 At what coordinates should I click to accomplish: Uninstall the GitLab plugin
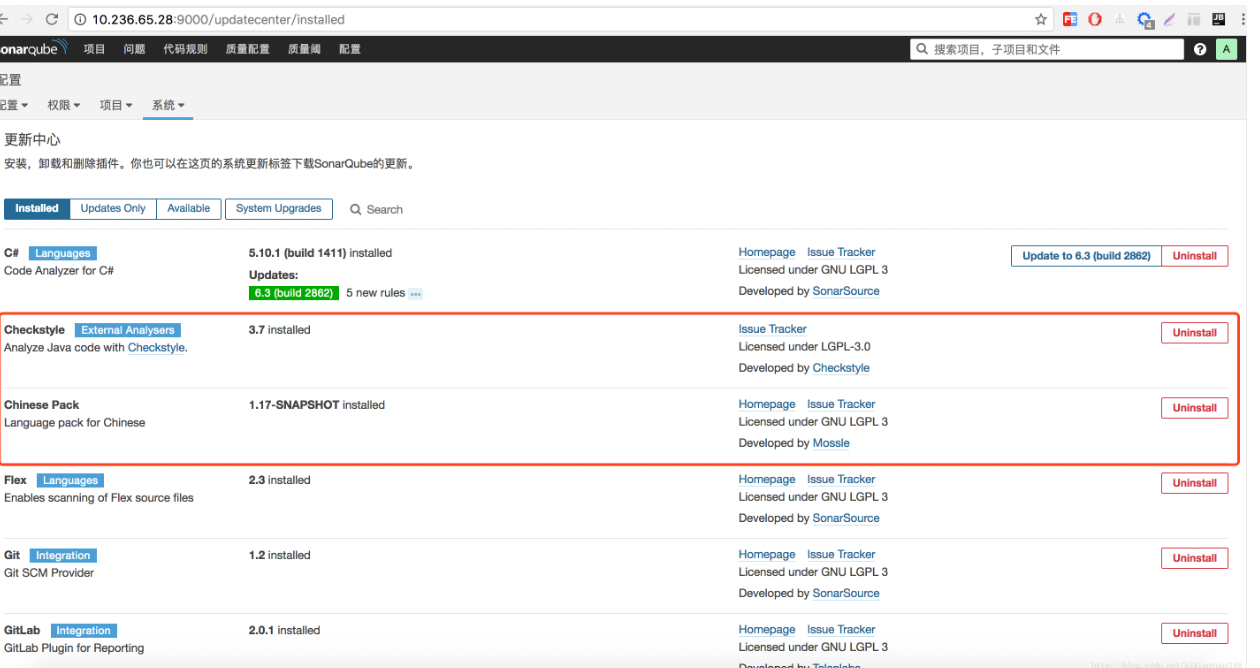[1195, 633]
